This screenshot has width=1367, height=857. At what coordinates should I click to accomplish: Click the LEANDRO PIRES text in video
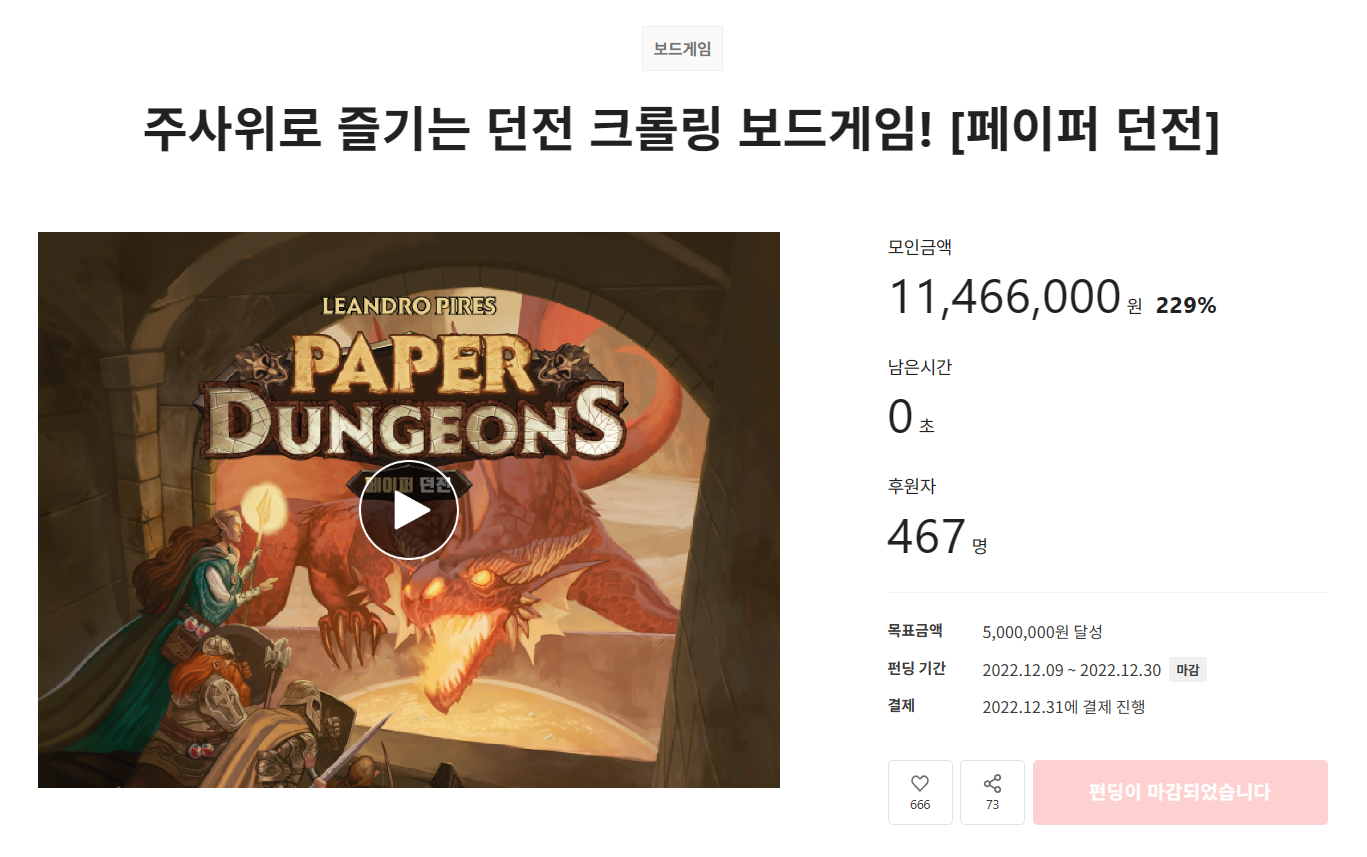[x=409, y=305]
